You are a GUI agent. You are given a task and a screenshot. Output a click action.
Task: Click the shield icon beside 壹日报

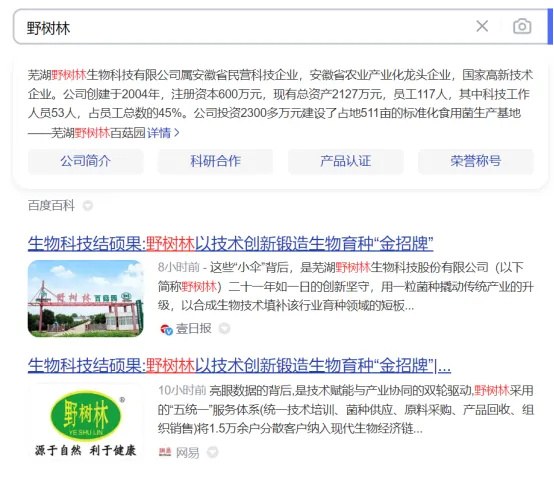pos(224,329)
